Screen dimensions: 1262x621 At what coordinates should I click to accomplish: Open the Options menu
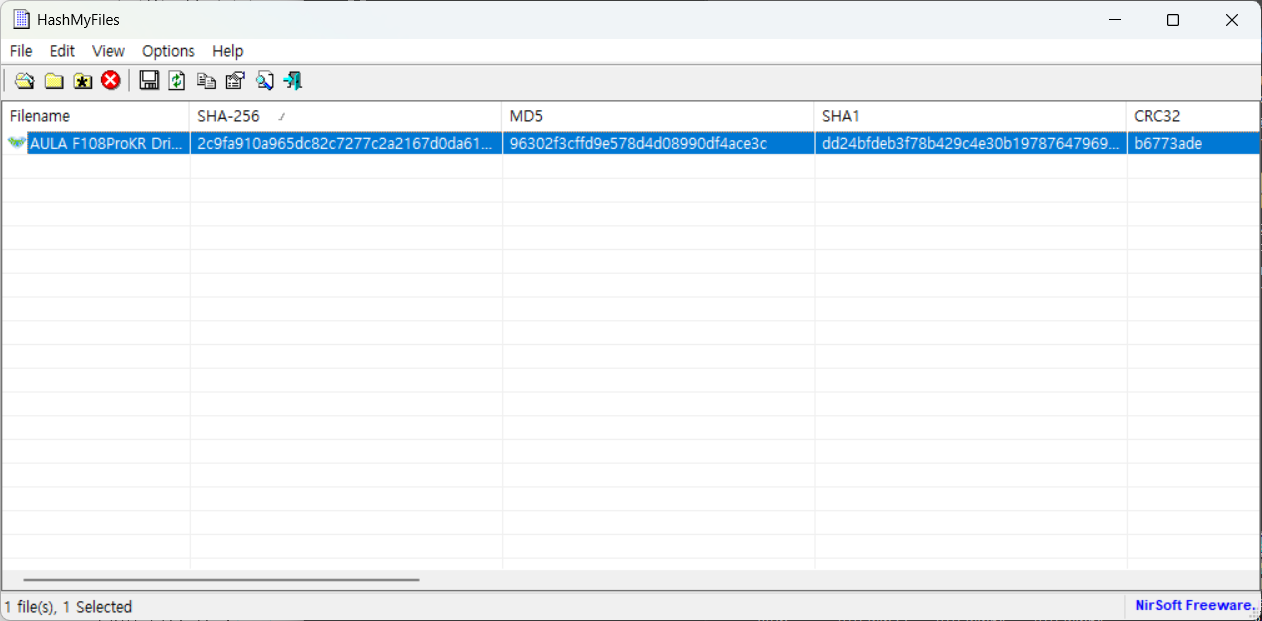pyautogui.click(x=167, y=51)
